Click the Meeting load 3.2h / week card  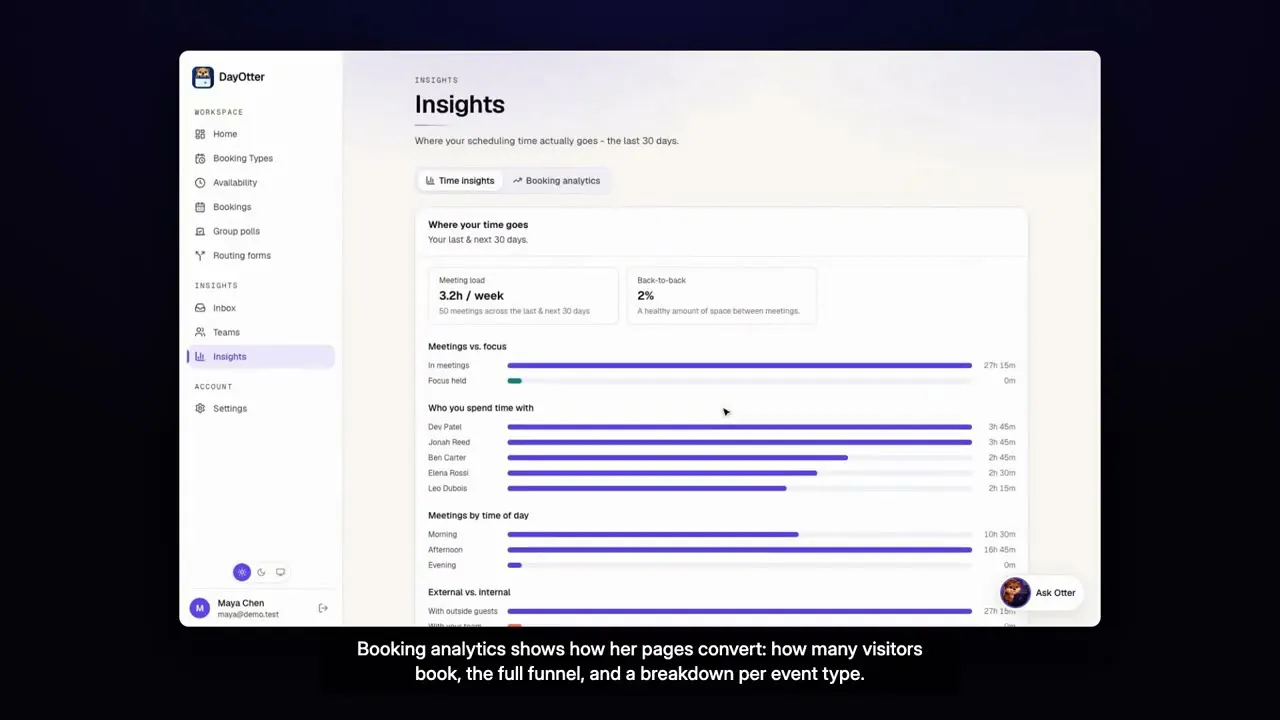pos(523,295)
